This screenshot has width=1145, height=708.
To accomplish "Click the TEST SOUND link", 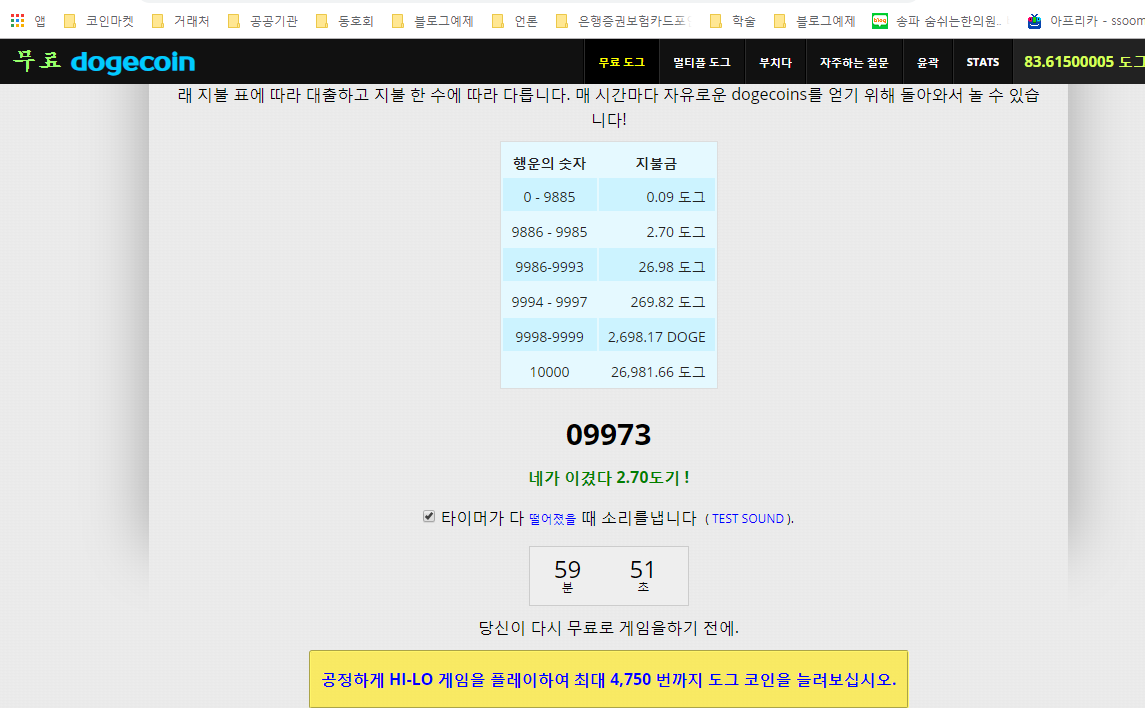I will click(x=748, y=519).
